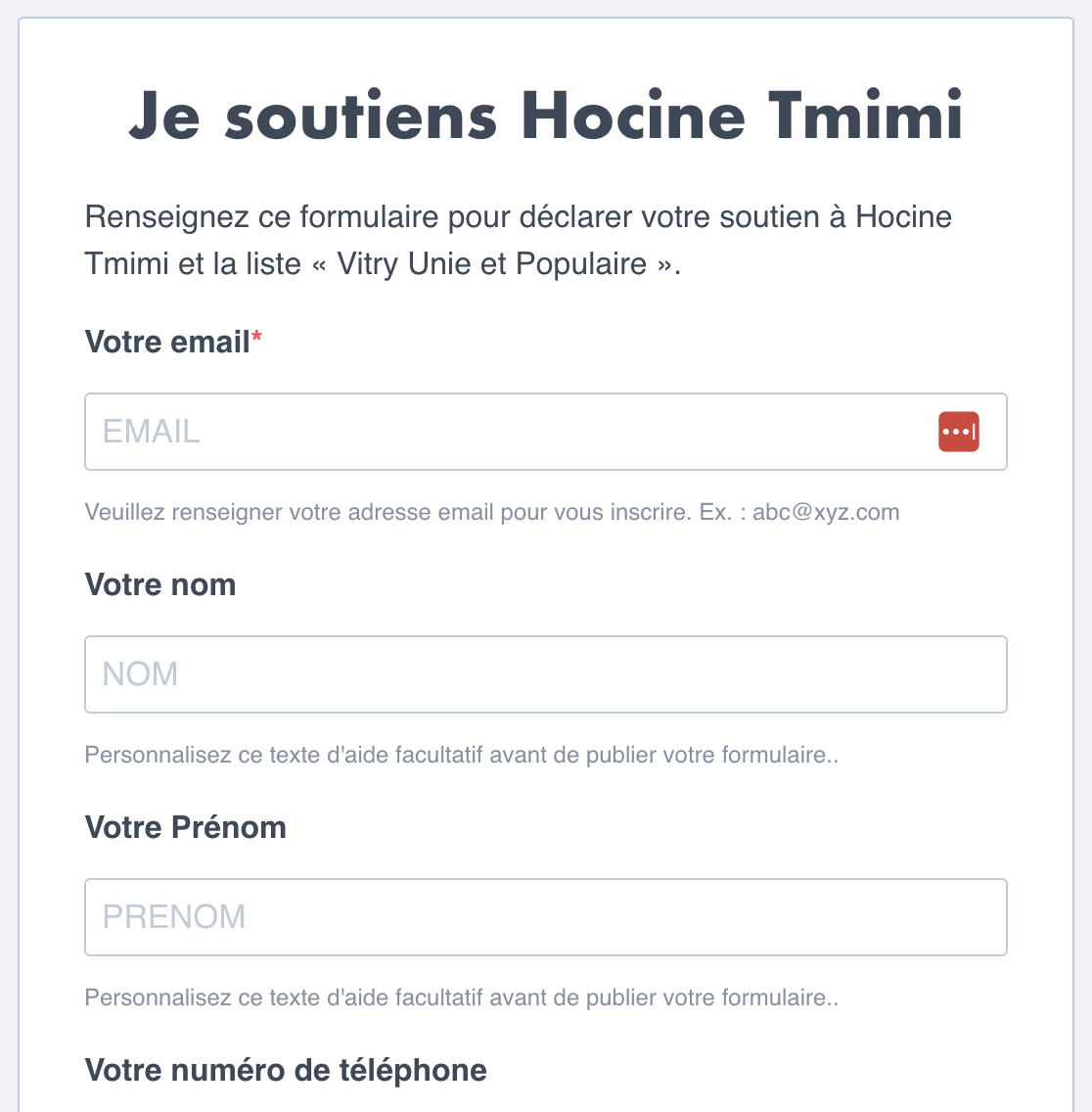Click the "Votre nom" label
Image resolution: width=1092 pixels, height=1112 pixels.
(x=160, y=584)
